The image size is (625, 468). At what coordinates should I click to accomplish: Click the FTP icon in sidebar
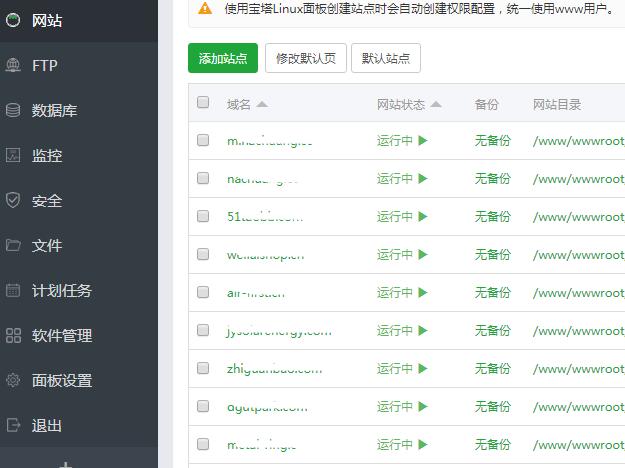click(x=13, y=66)
